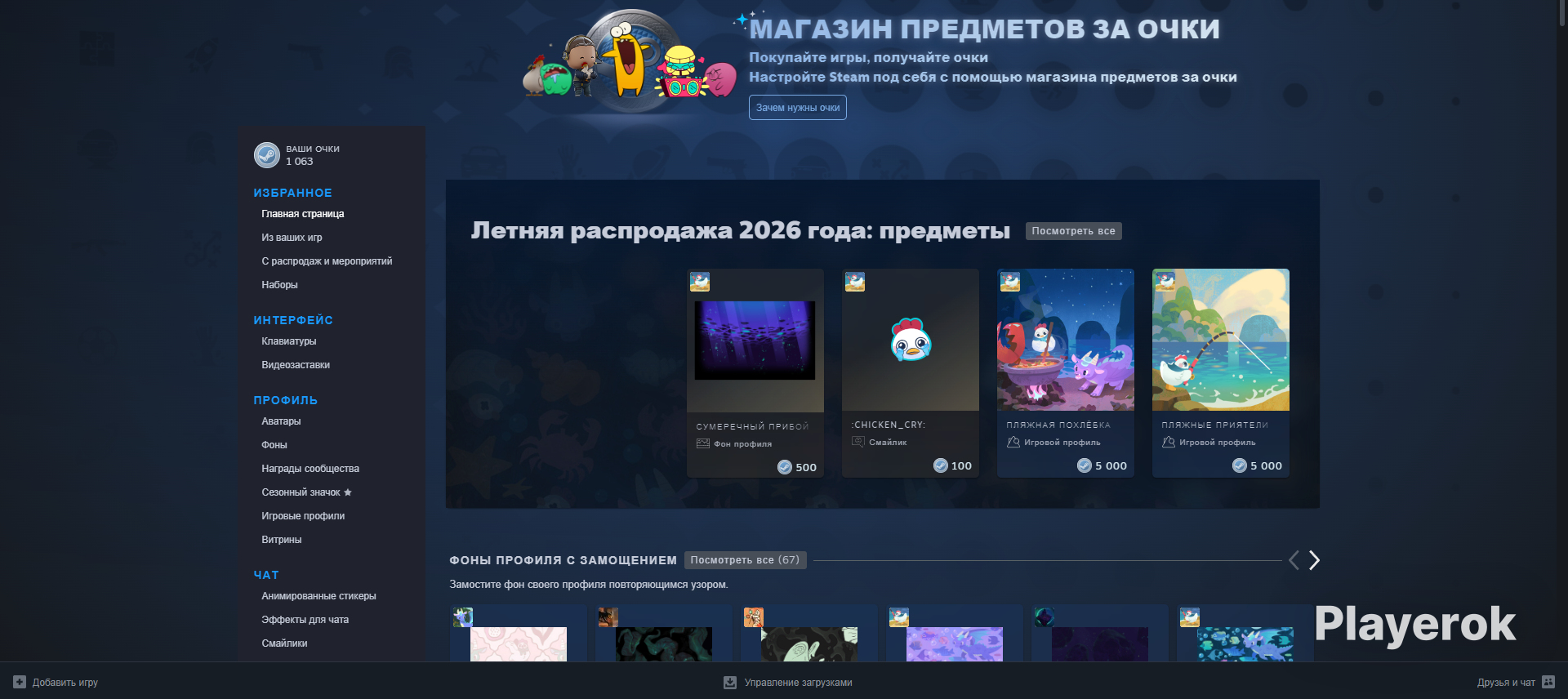The height and width of the screenshot is (699, 1568).
Task: Click the Steam points coin icon beside "Ваши очки"
Action: pyautogui.click(x=267, y=155)
